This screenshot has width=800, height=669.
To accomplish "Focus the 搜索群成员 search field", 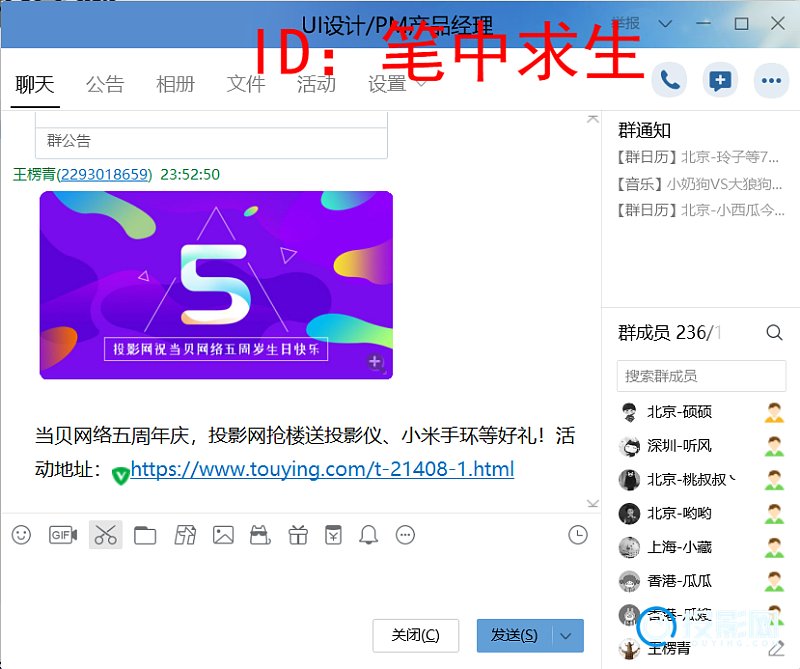I will [701, 376].
